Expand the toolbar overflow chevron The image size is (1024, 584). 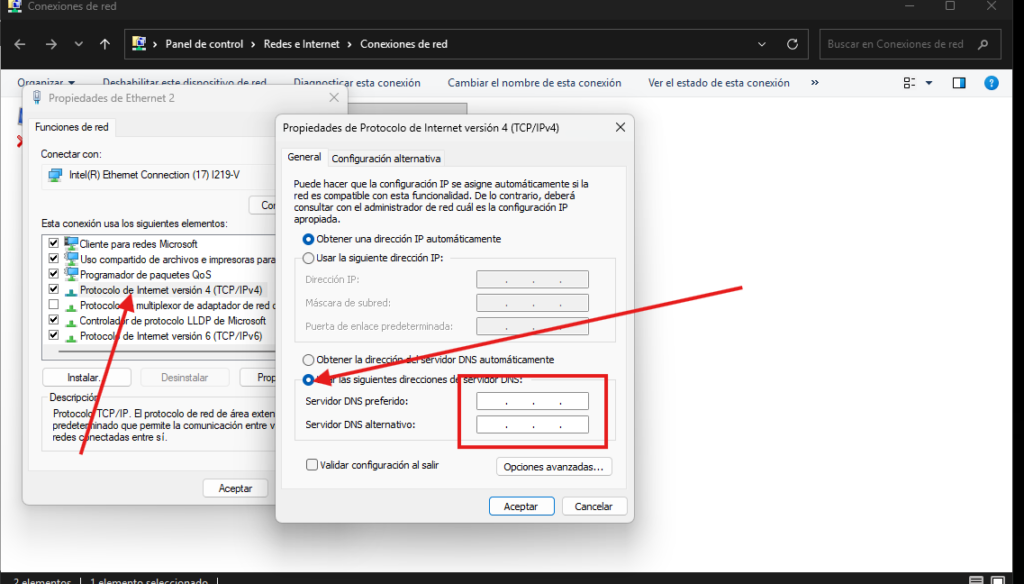click(815, 83)
